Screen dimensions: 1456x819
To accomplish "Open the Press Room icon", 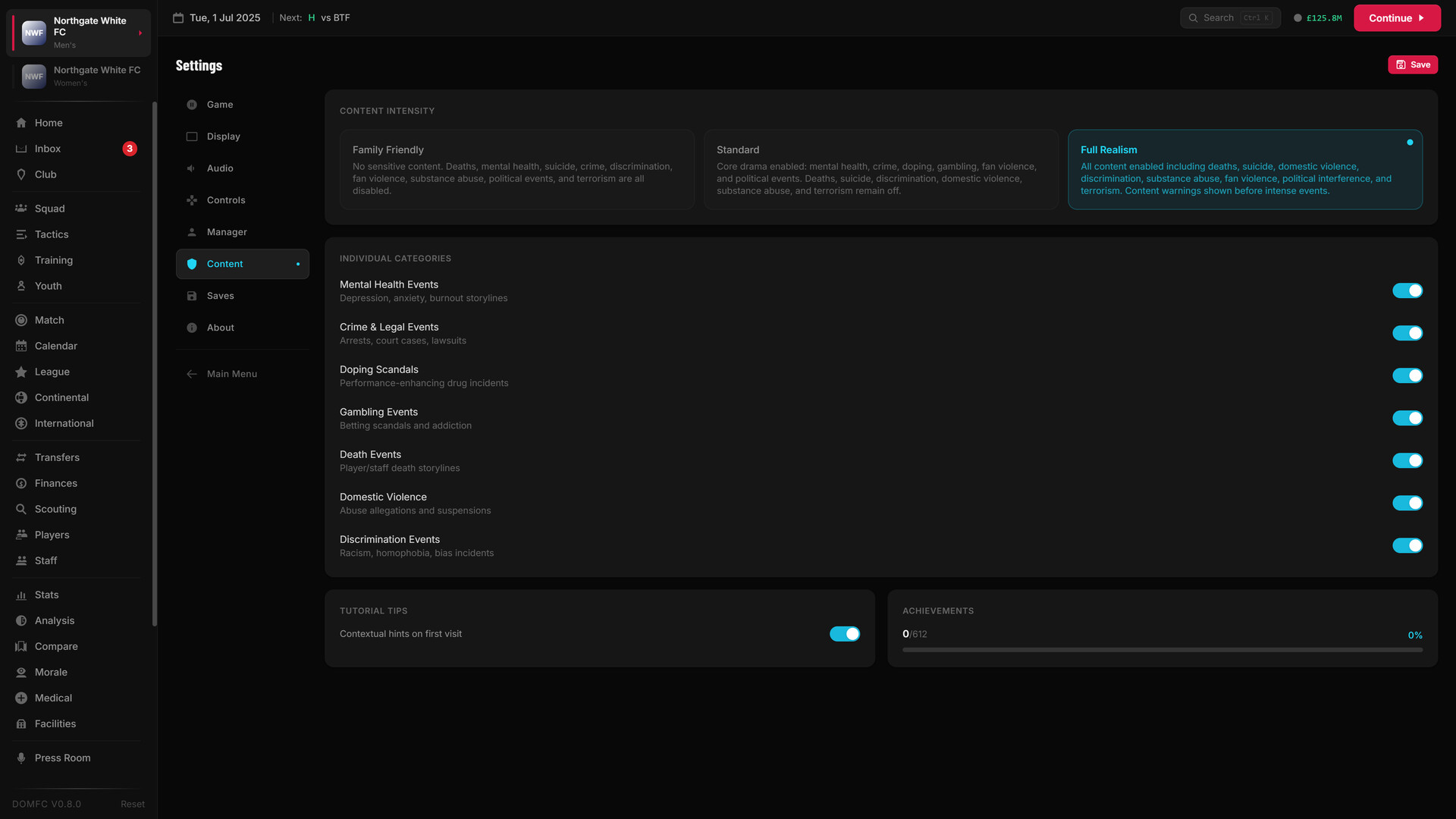I will click(x=22, y=758).
